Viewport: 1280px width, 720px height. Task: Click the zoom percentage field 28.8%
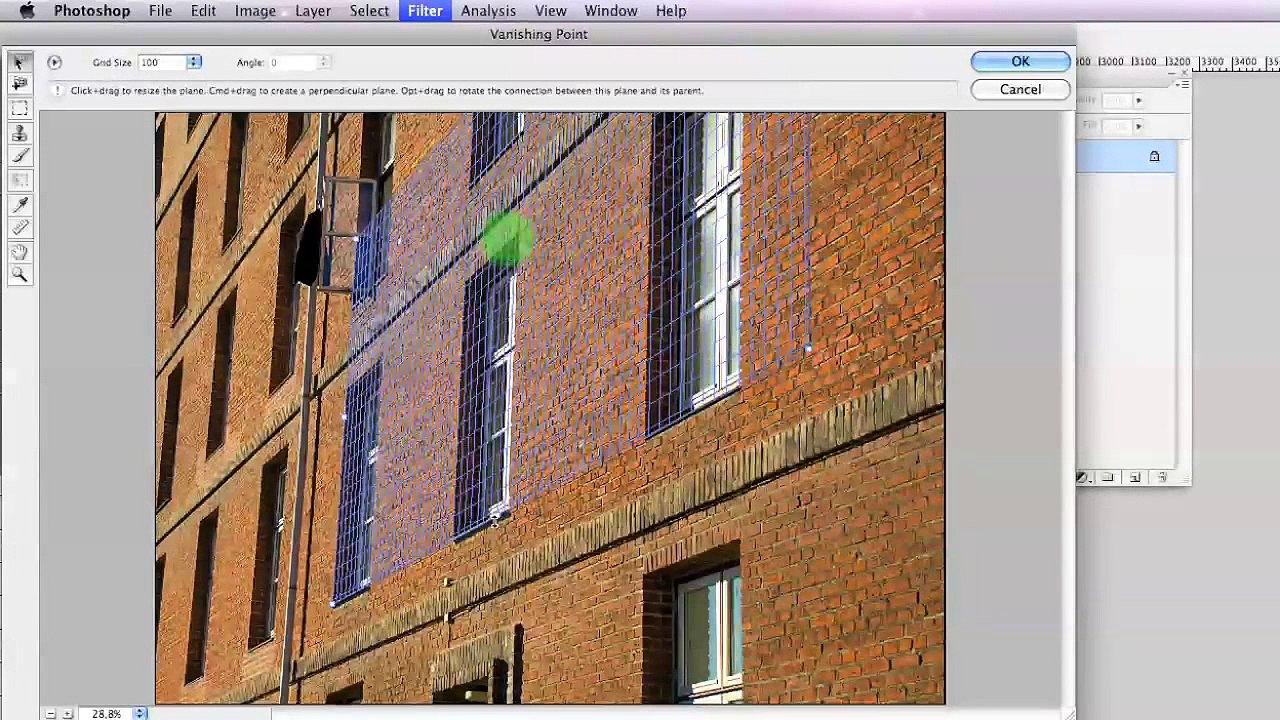108,713
